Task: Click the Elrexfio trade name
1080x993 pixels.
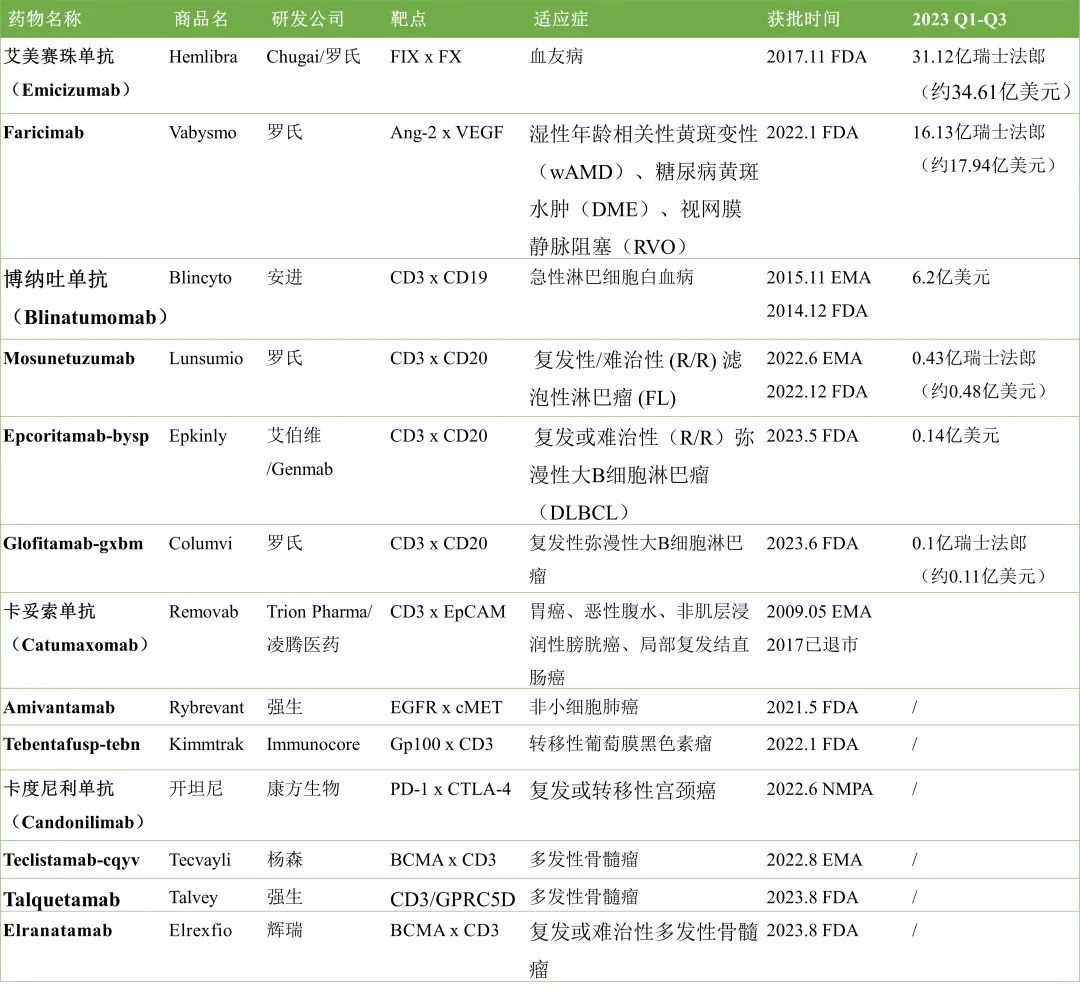Action: tap(200, 930)
